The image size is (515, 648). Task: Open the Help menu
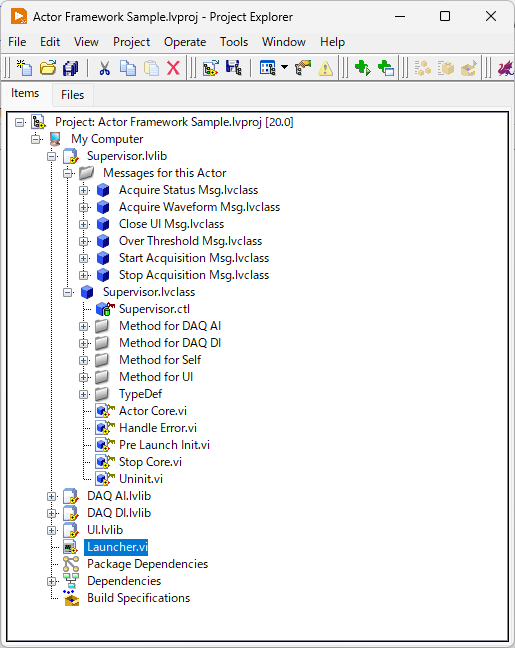click(x=332, y=42)
